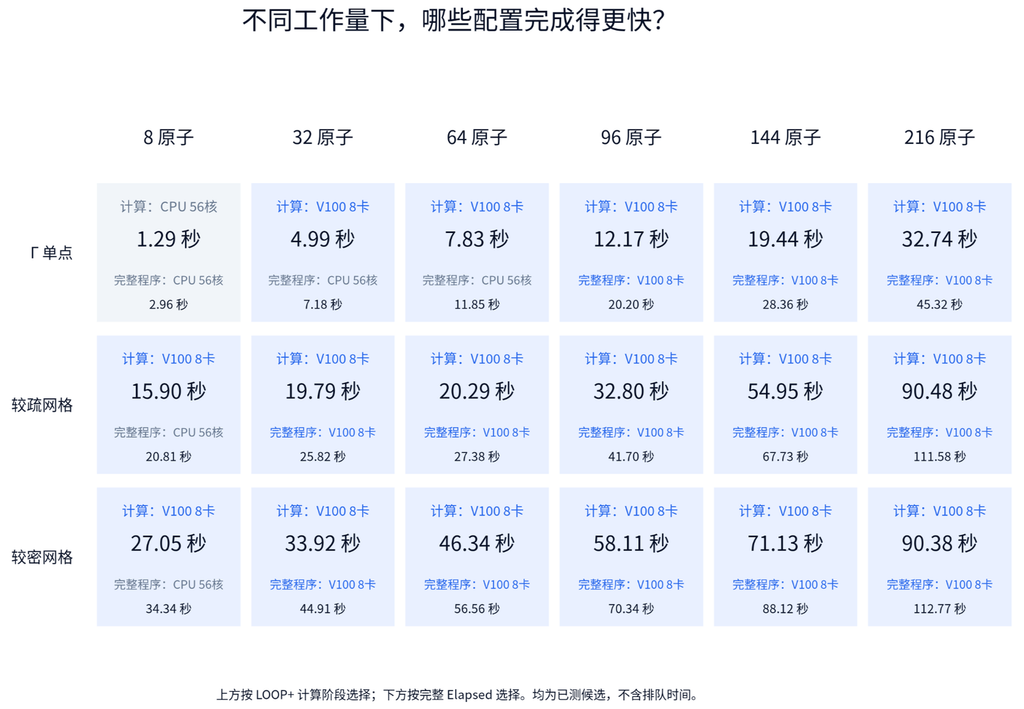Click the 较疏网格 row label
The height and width of the screenshot is (709, 1024).
[42, 405]
